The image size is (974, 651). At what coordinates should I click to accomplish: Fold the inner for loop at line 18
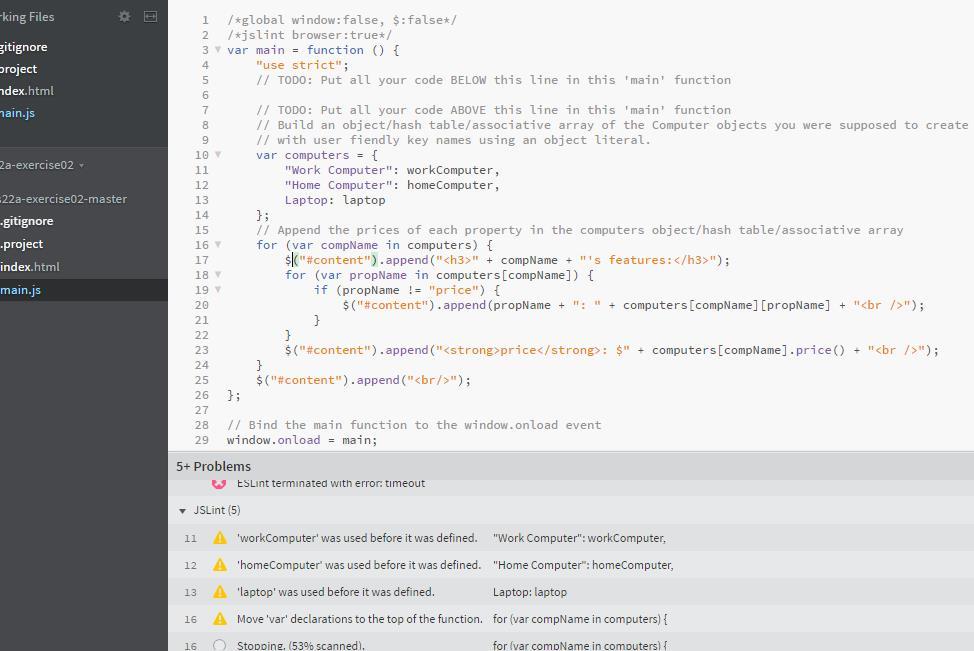(x=219, y=274)
